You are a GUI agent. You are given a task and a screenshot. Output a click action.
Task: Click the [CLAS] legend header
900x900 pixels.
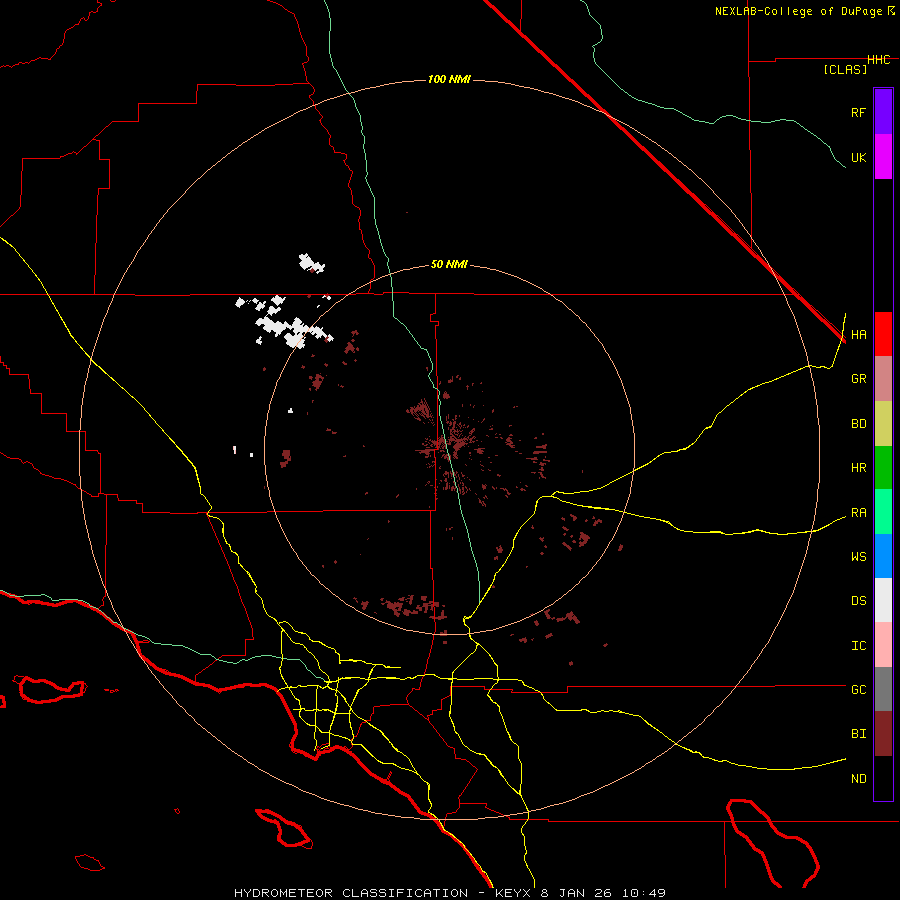pyautogui.click(x=844, y=69)
